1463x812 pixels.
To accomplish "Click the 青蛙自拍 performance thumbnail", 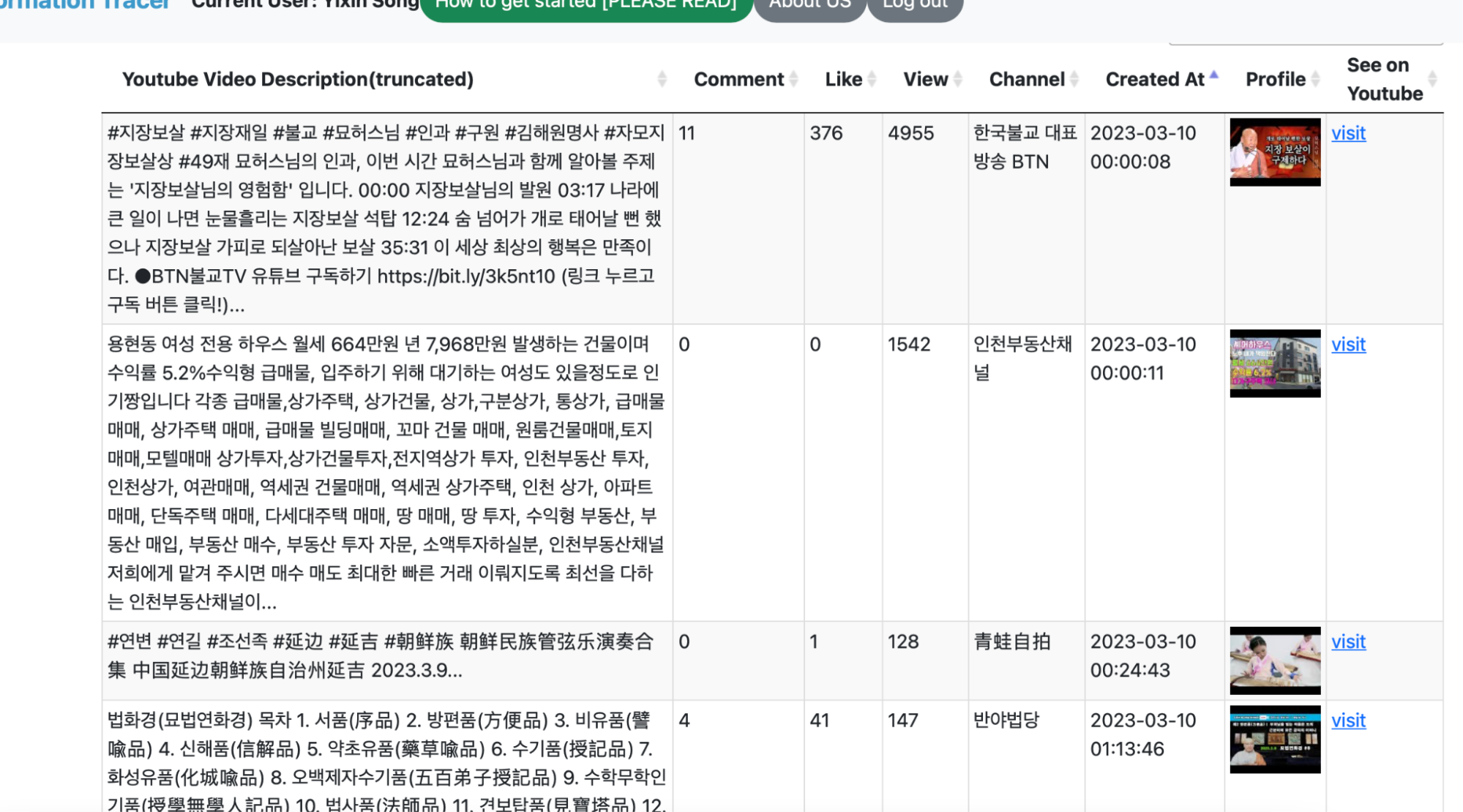I will tap(1275, 661).
